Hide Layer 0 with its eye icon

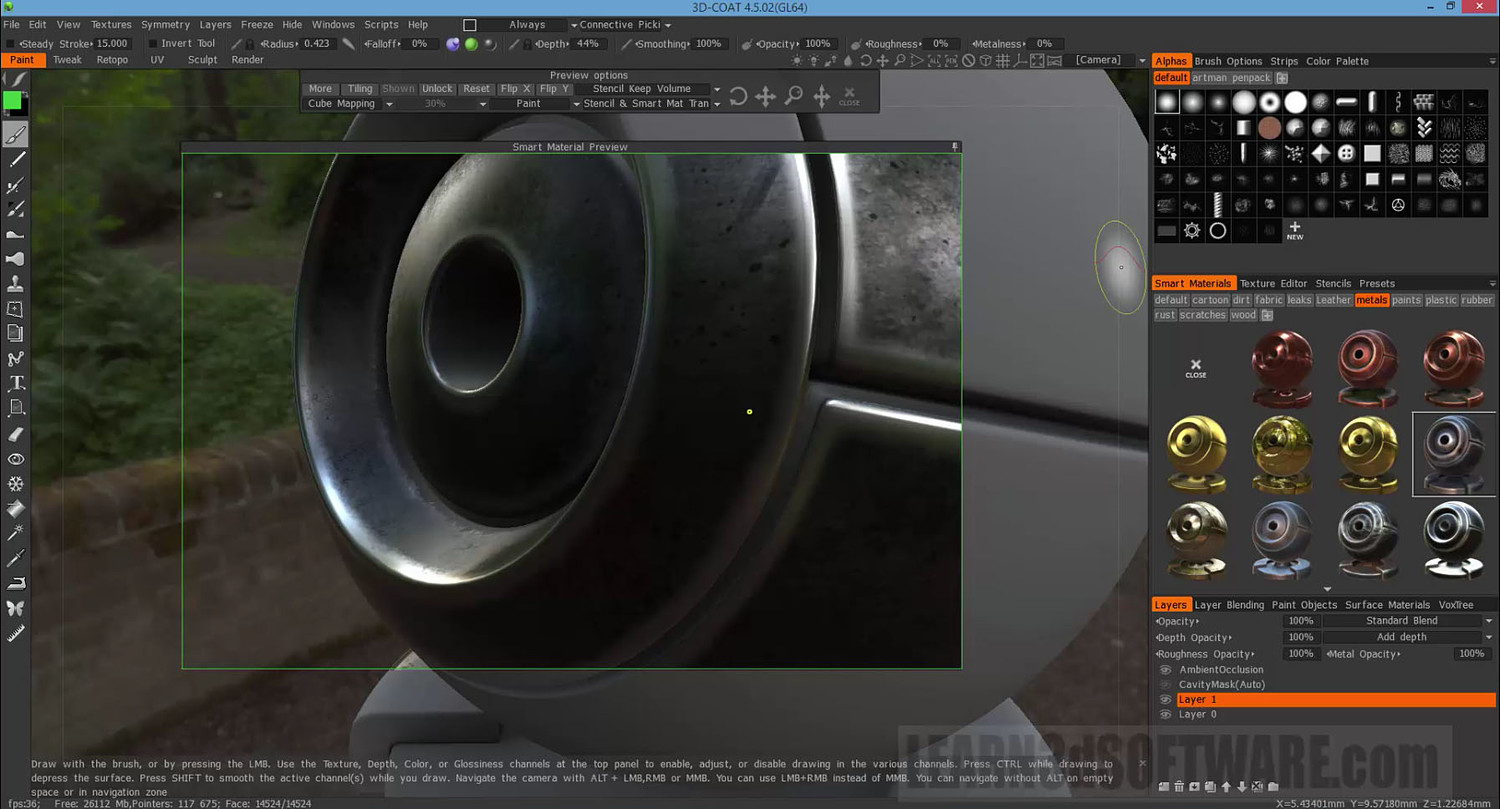coord(1165,715)
